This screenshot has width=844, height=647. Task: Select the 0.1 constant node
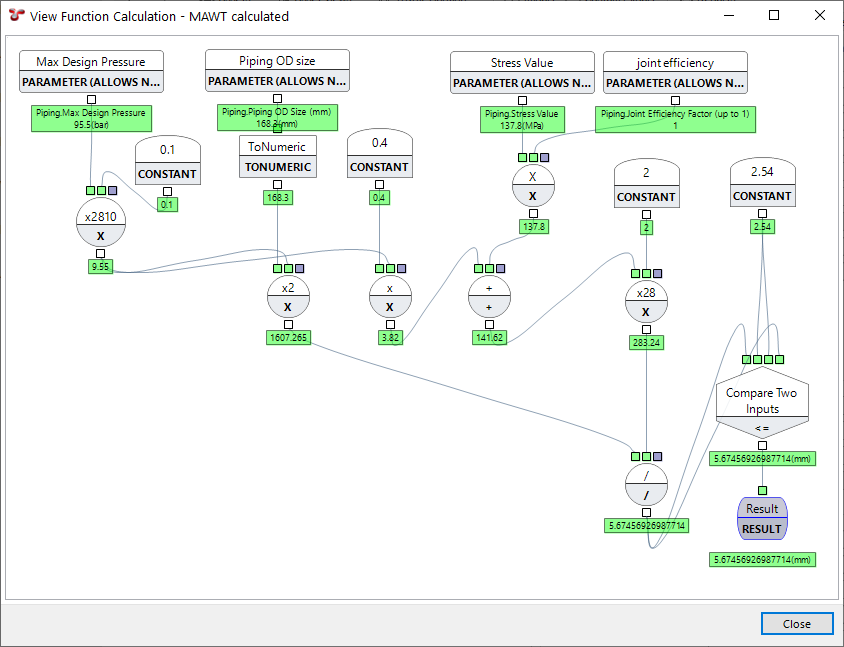[168, 161]
